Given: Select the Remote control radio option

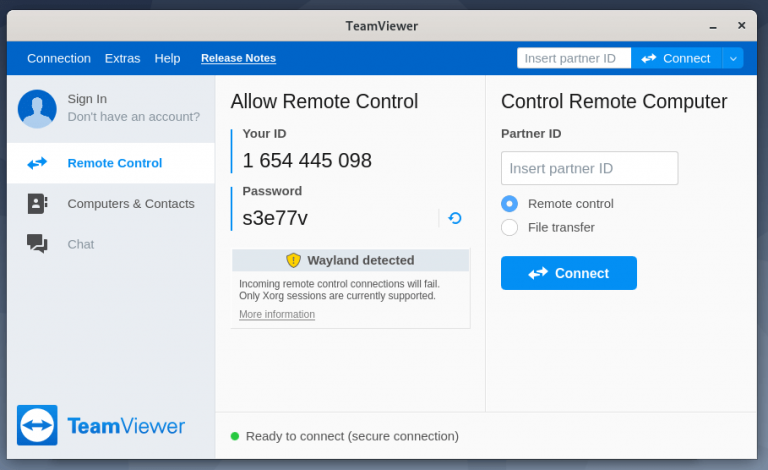Looking at the screenshot, I should coord(509,204).
